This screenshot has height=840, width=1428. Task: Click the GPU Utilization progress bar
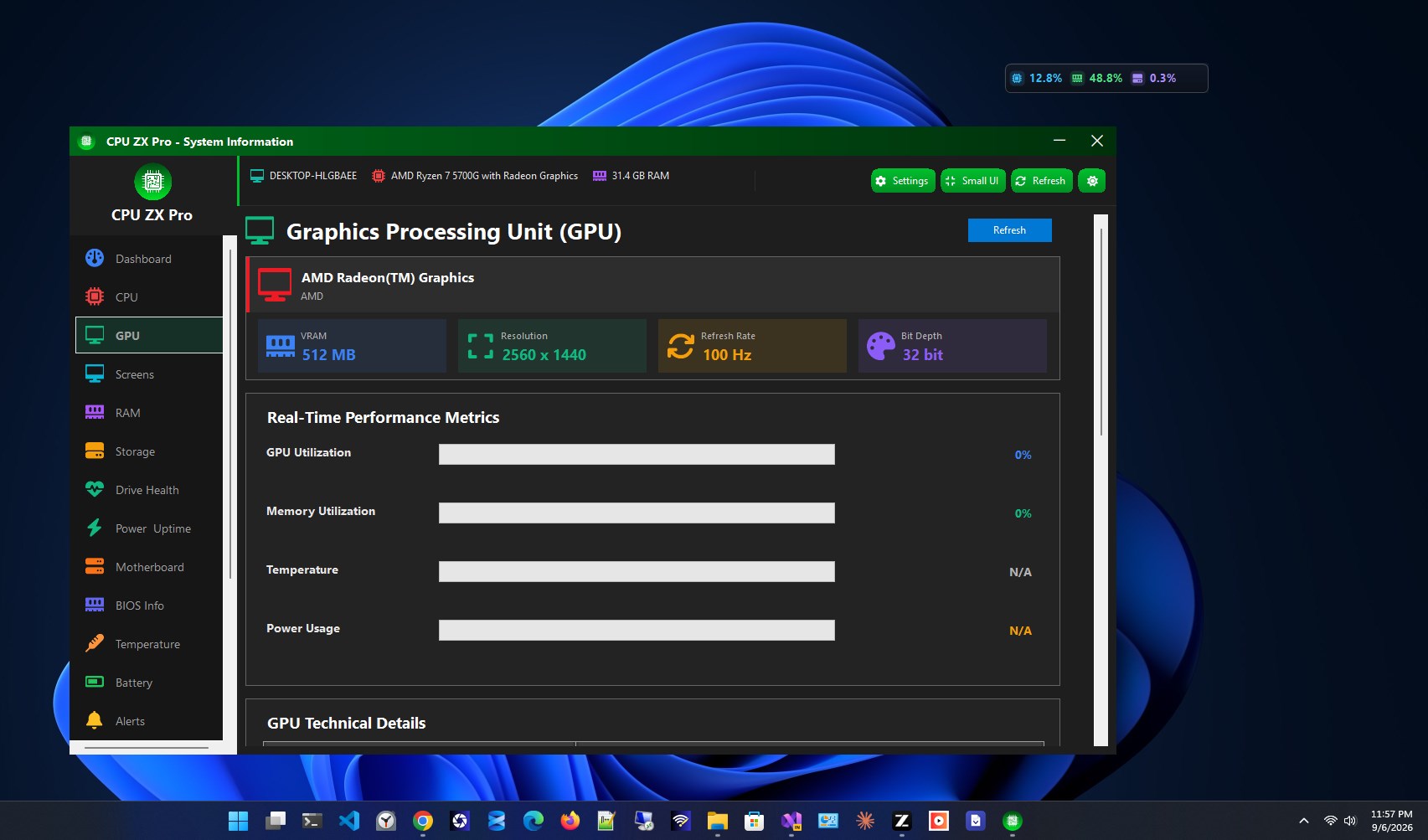click(x=637, y=455)
